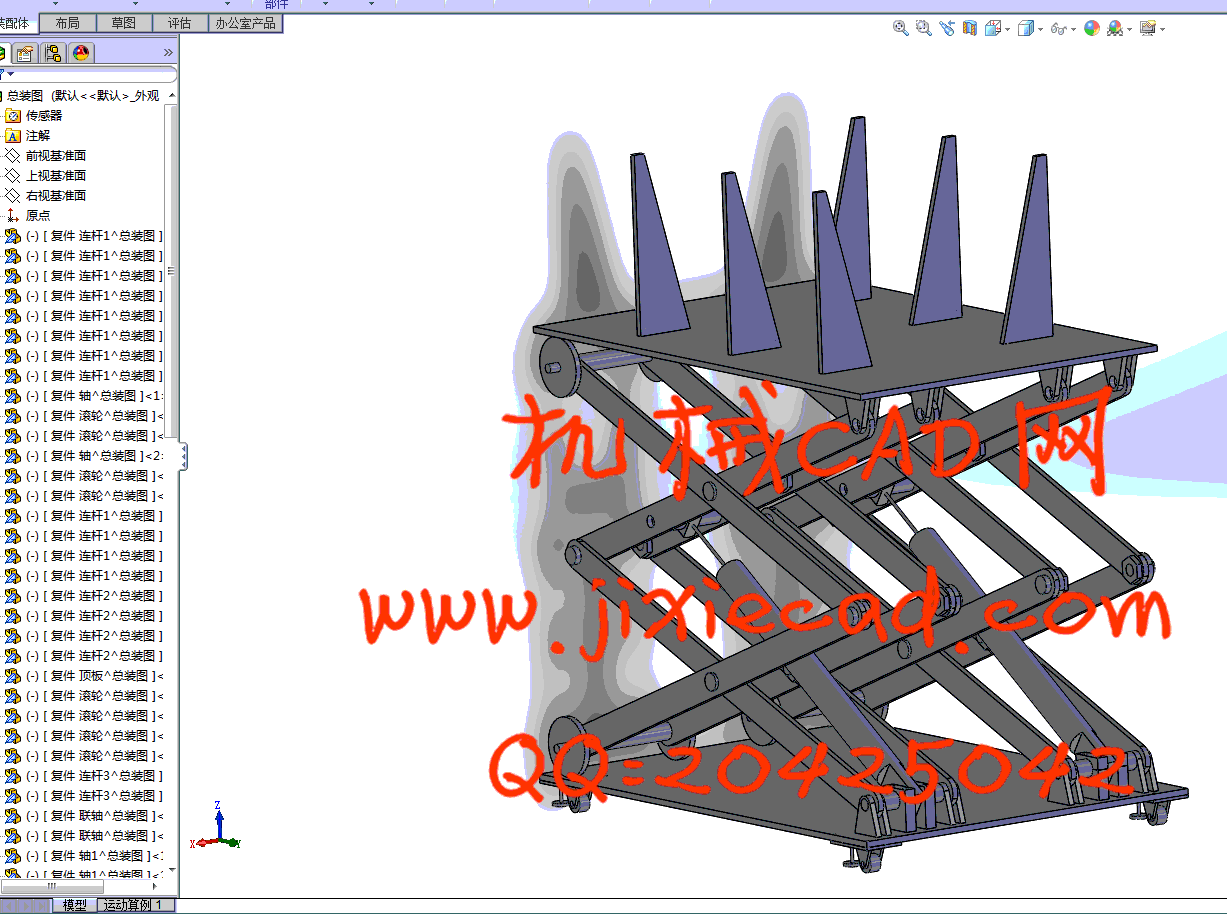This screenshot has height=914, width=1227.
Task: Click the green Y axis of the triad
Action: coord(231,843)
